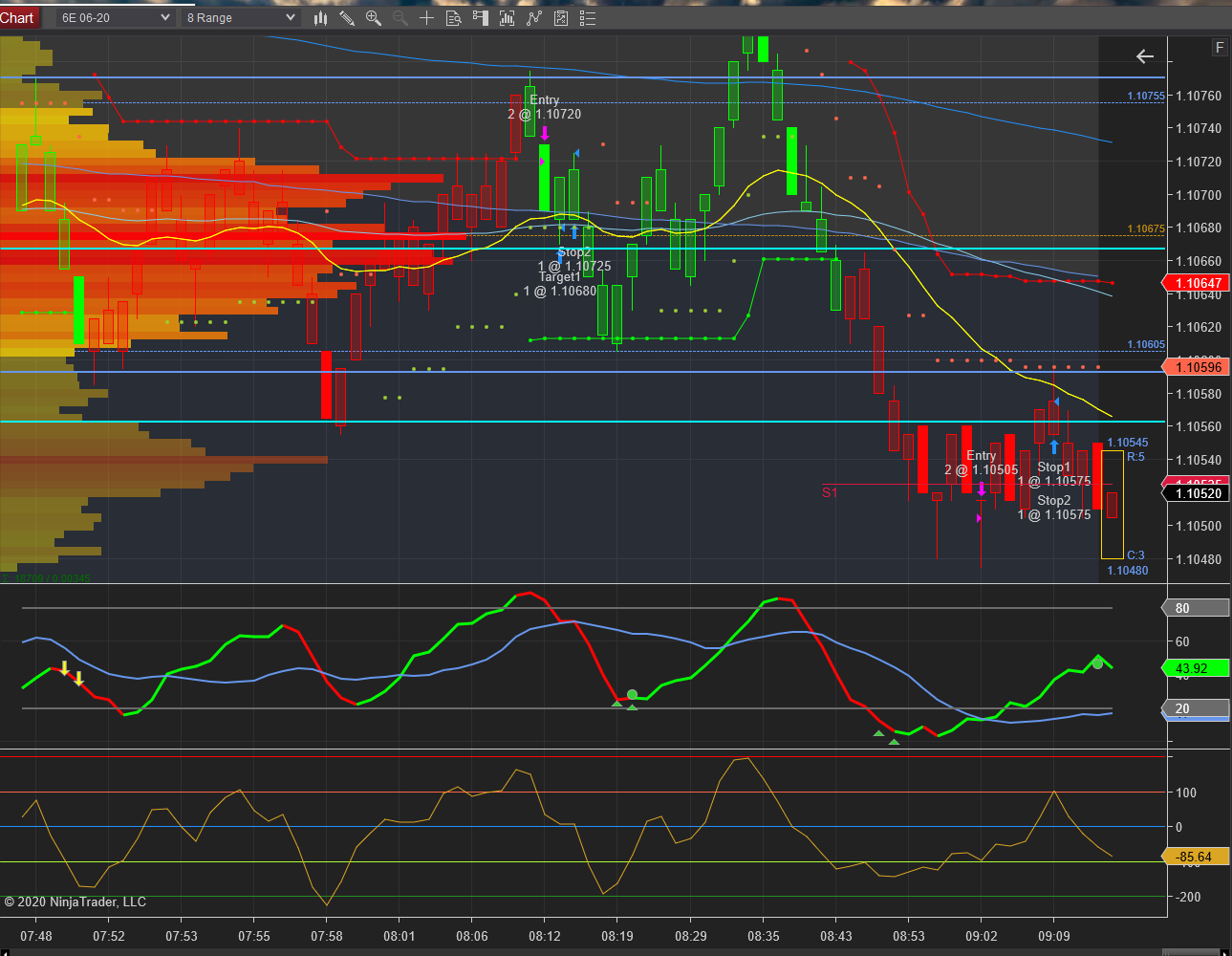Select the Chart tab

(x=17, y=18)
